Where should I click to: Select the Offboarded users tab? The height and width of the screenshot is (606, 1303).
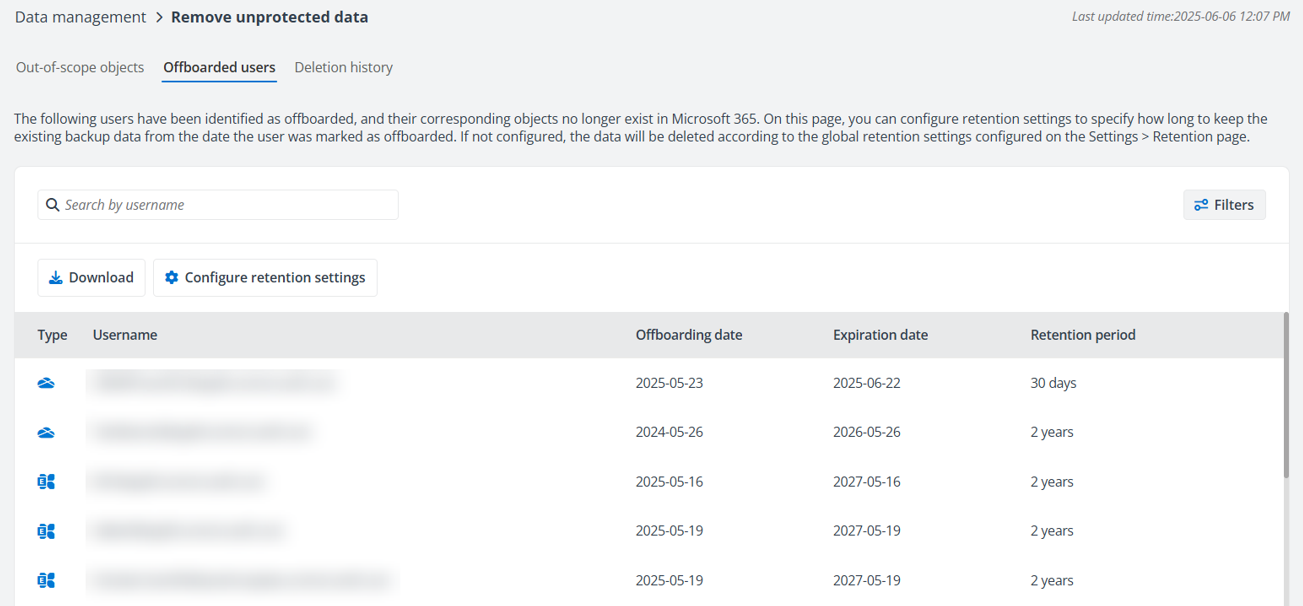pos(218,67)
